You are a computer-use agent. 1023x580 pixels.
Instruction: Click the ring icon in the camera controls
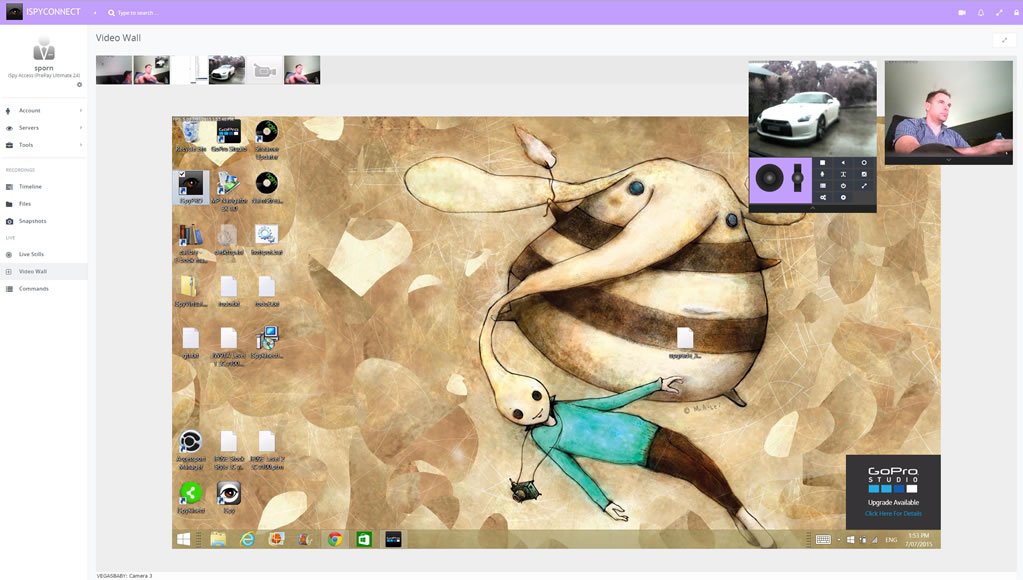(x=864, y=162)
